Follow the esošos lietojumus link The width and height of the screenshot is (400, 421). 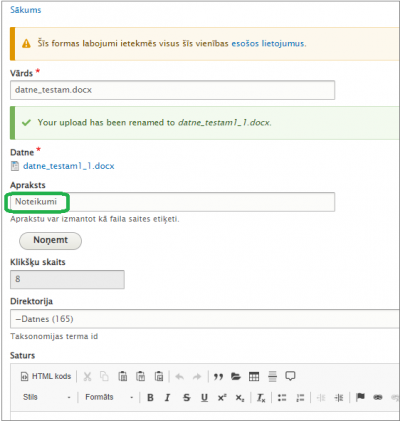(268, 44)
